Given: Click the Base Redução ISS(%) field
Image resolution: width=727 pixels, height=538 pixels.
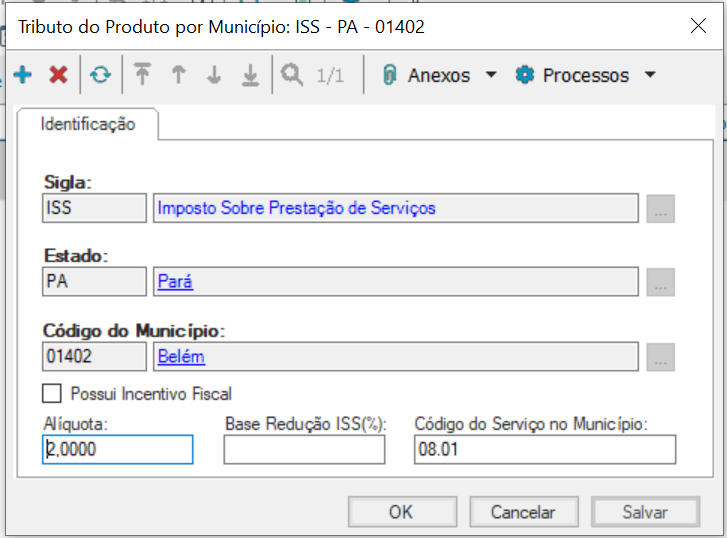Looking at the screenshot, I should (305, 449).
